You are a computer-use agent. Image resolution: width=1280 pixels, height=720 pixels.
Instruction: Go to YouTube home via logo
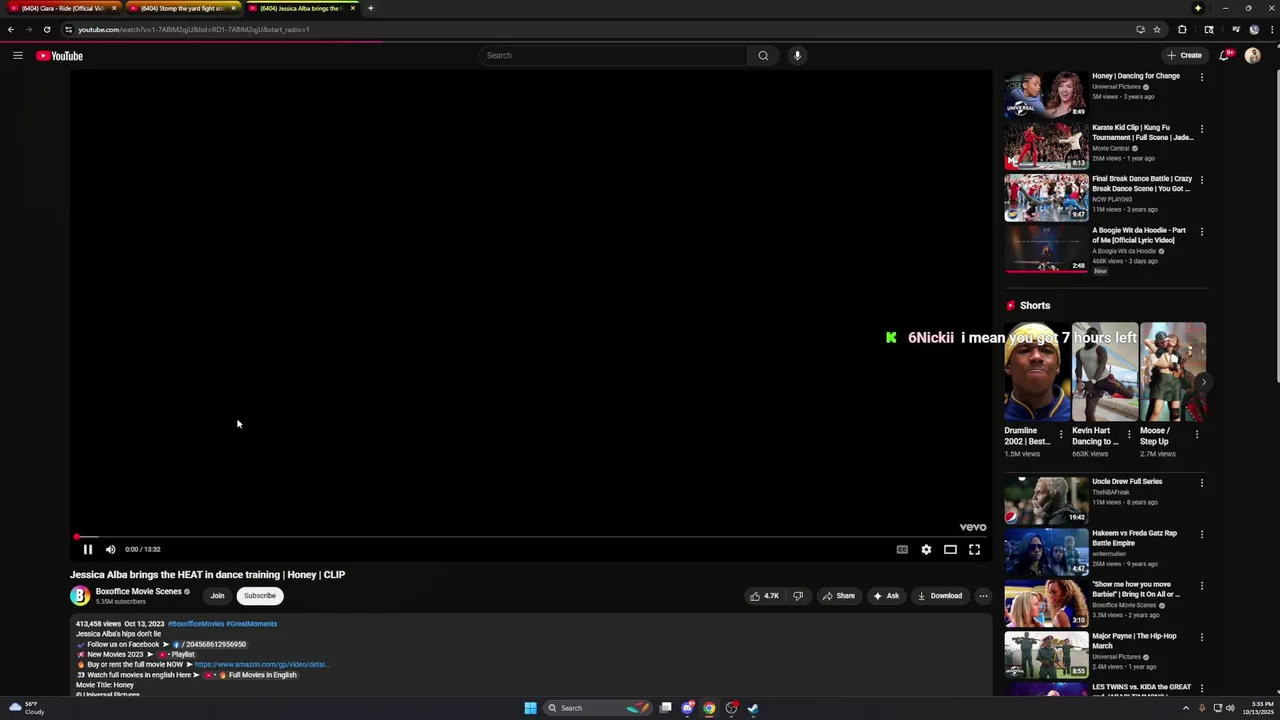pos(60,56)
